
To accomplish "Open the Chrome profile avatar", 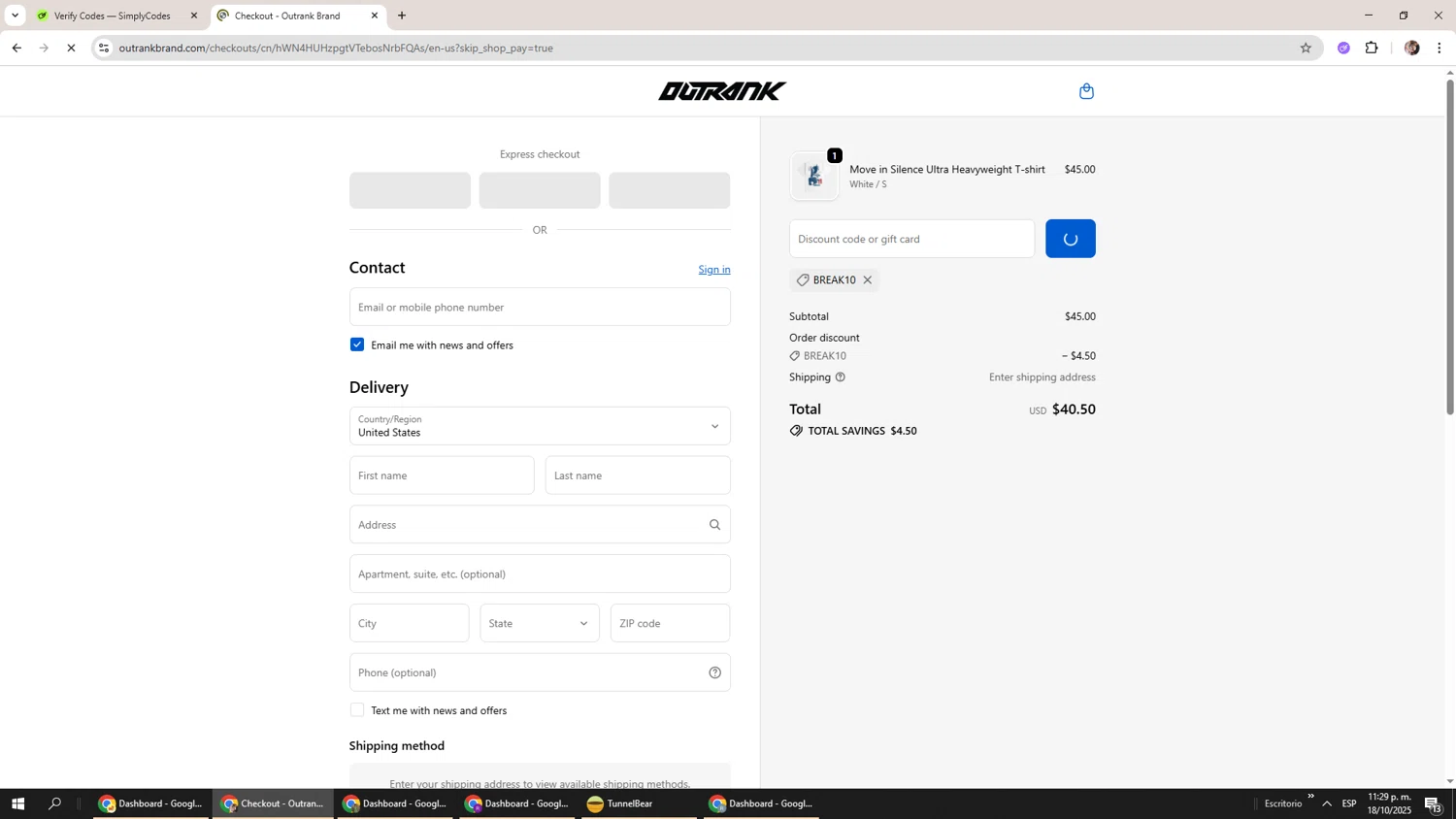I will [1411, 48].
